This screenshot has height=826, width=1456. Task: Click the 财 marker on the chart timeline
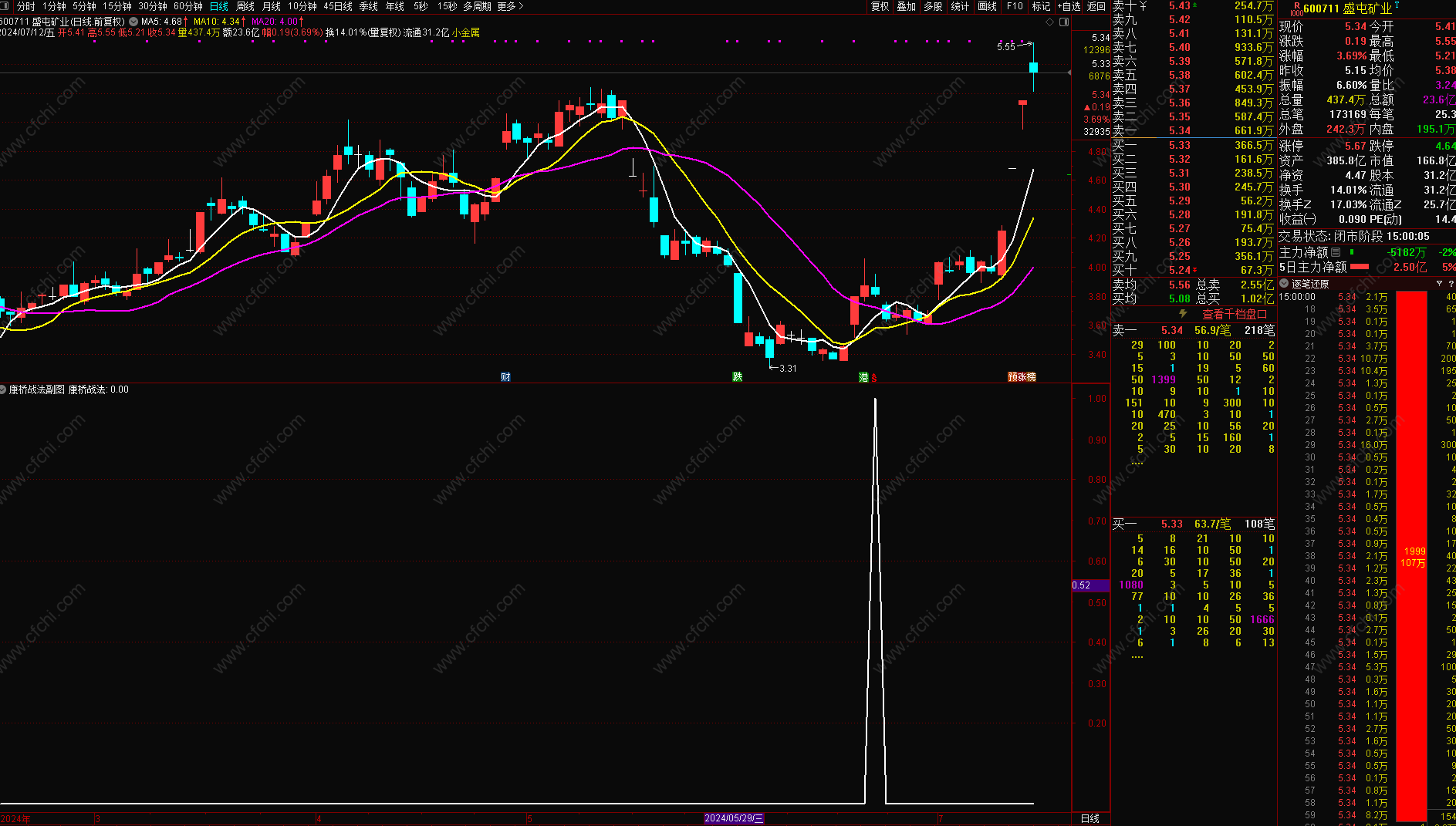click(x=505, y=376)
